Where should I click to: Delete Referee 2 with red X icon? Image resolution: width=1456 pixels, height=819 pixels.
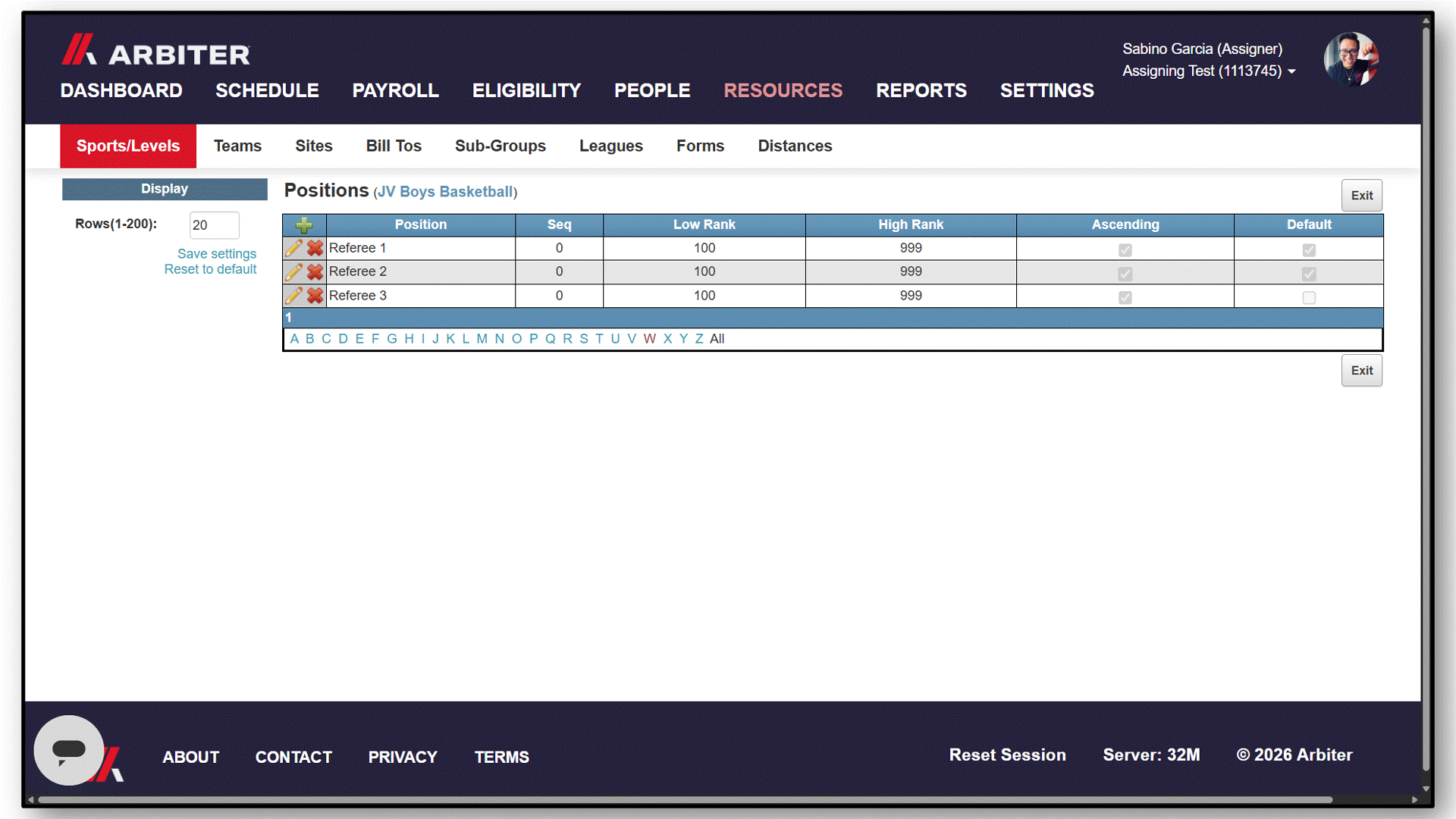click(x=315, y=271)
